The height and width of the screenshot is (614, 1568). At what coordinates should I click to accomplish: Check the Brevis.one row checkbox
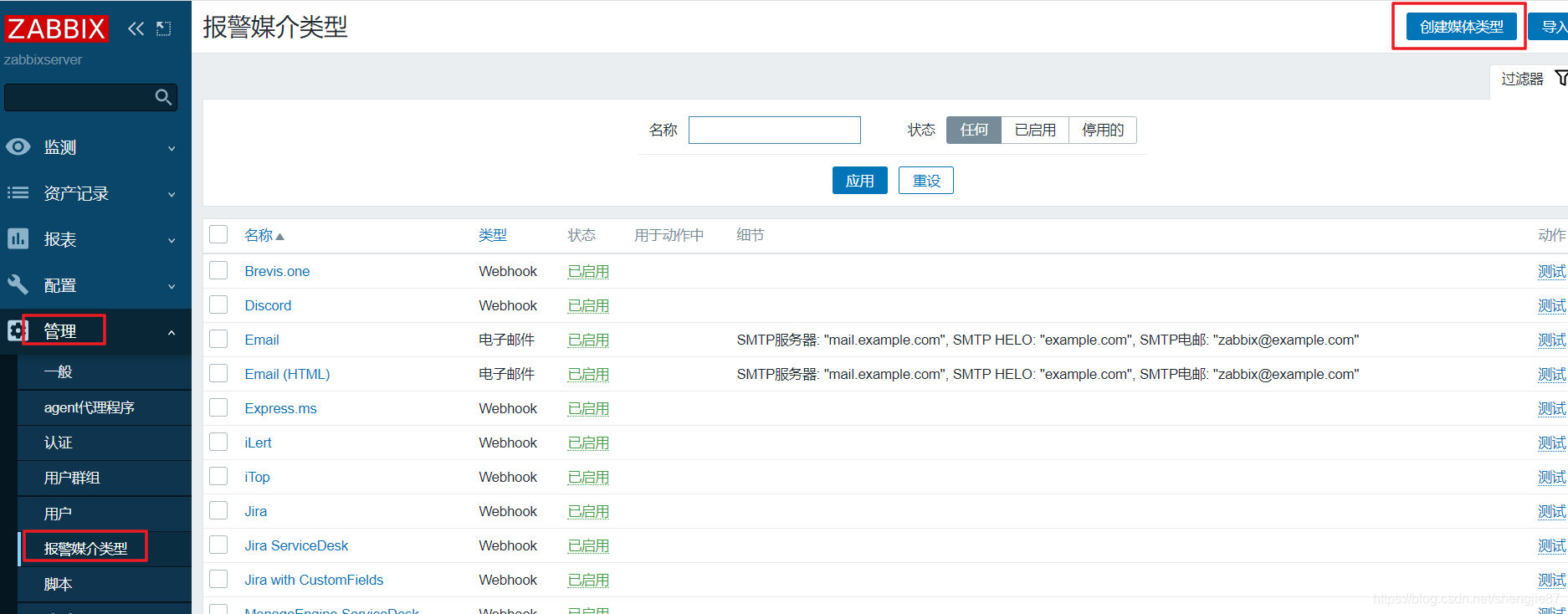pos(218,270)
